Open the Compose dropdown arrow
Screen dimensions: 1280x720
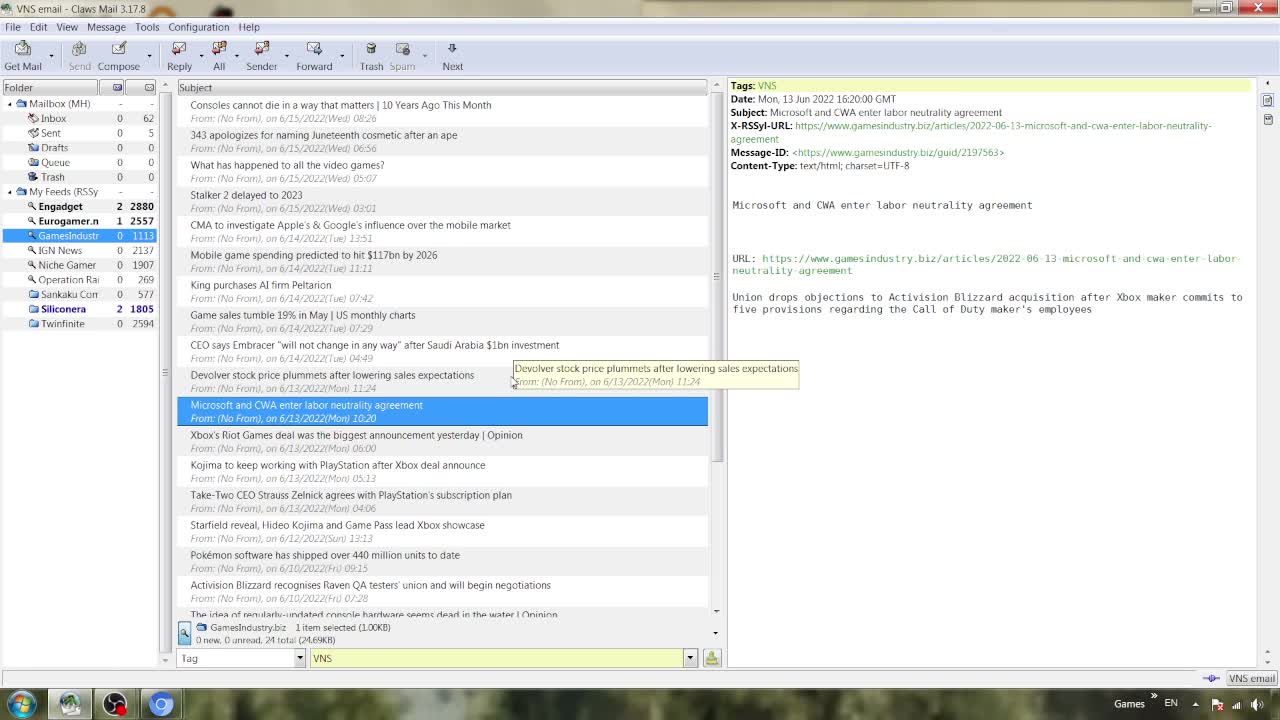coord(149,56)
